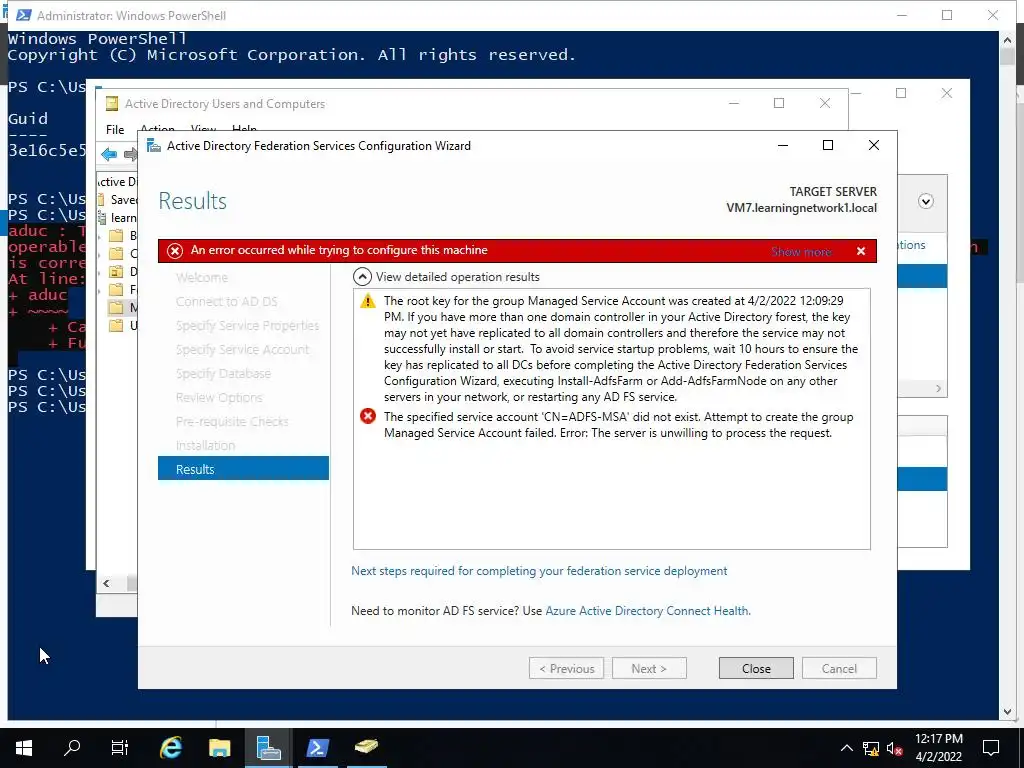Launch Internet Explorer from the taskbar

click(x=170, y=748)
